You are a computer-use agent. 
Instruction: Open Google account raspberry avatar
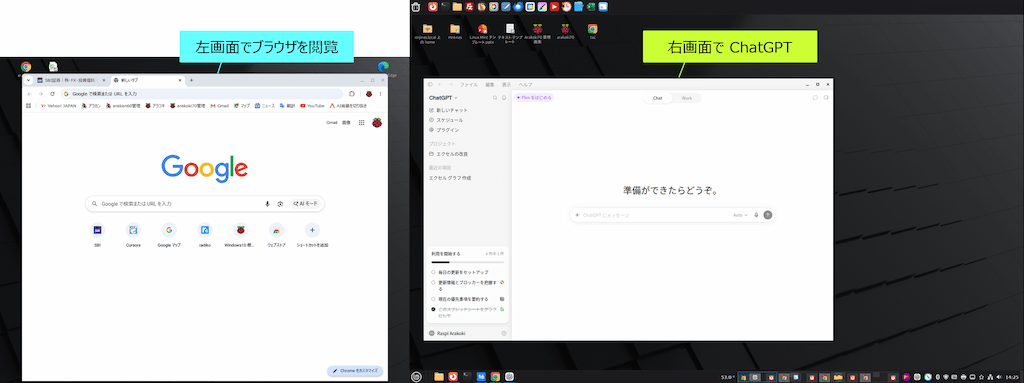click(x=377, y=122)
